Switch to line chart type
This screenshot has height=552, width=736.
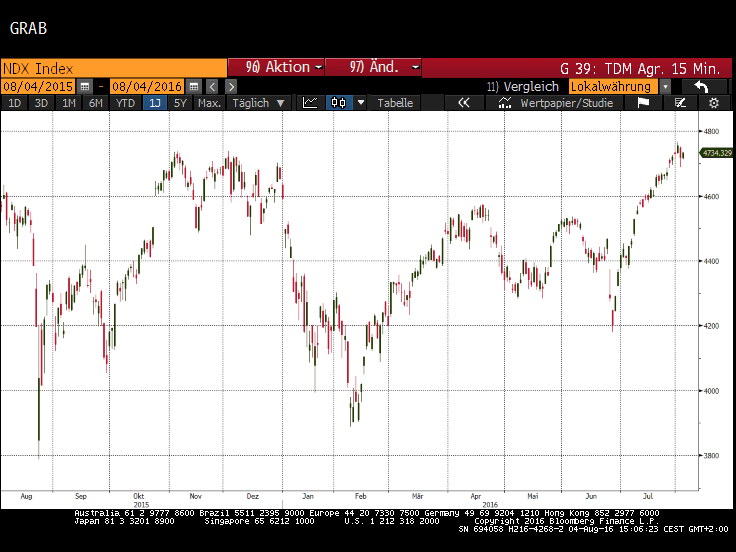pyautogui.click(x=311, y=103)
